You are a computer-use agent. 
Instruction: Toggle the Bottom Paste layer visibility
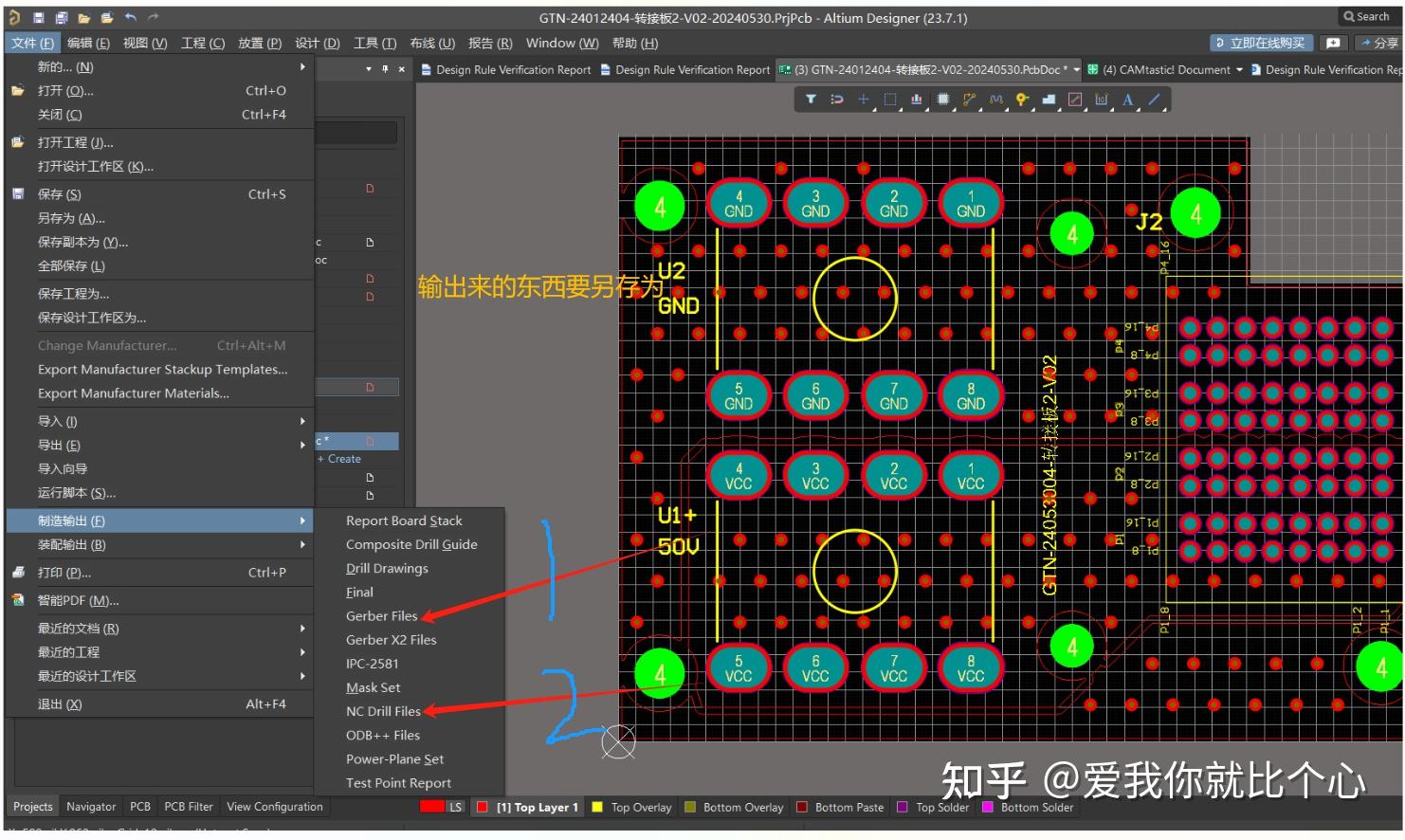[850, 807]
